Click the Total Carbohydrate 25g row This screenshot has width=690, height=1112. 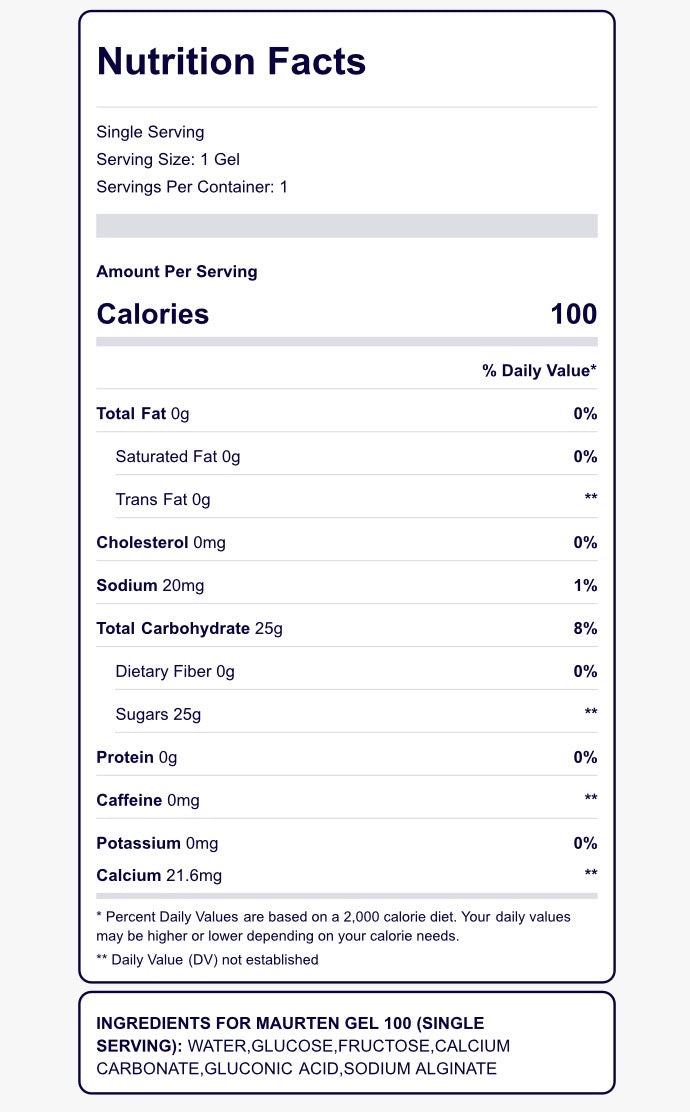click(347, 628)
